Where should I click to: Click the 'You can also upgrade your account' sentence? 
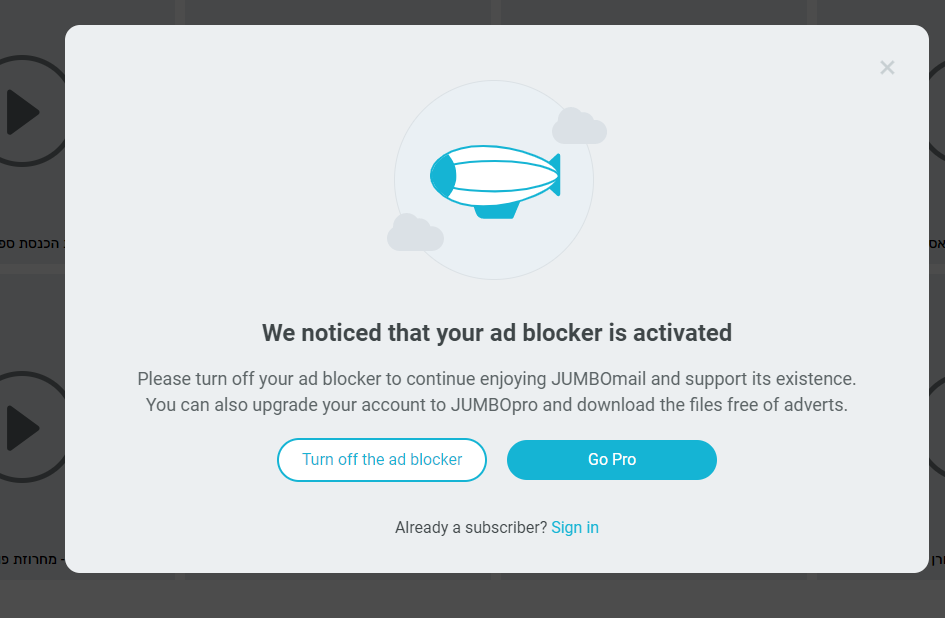[x=497, y=405]
